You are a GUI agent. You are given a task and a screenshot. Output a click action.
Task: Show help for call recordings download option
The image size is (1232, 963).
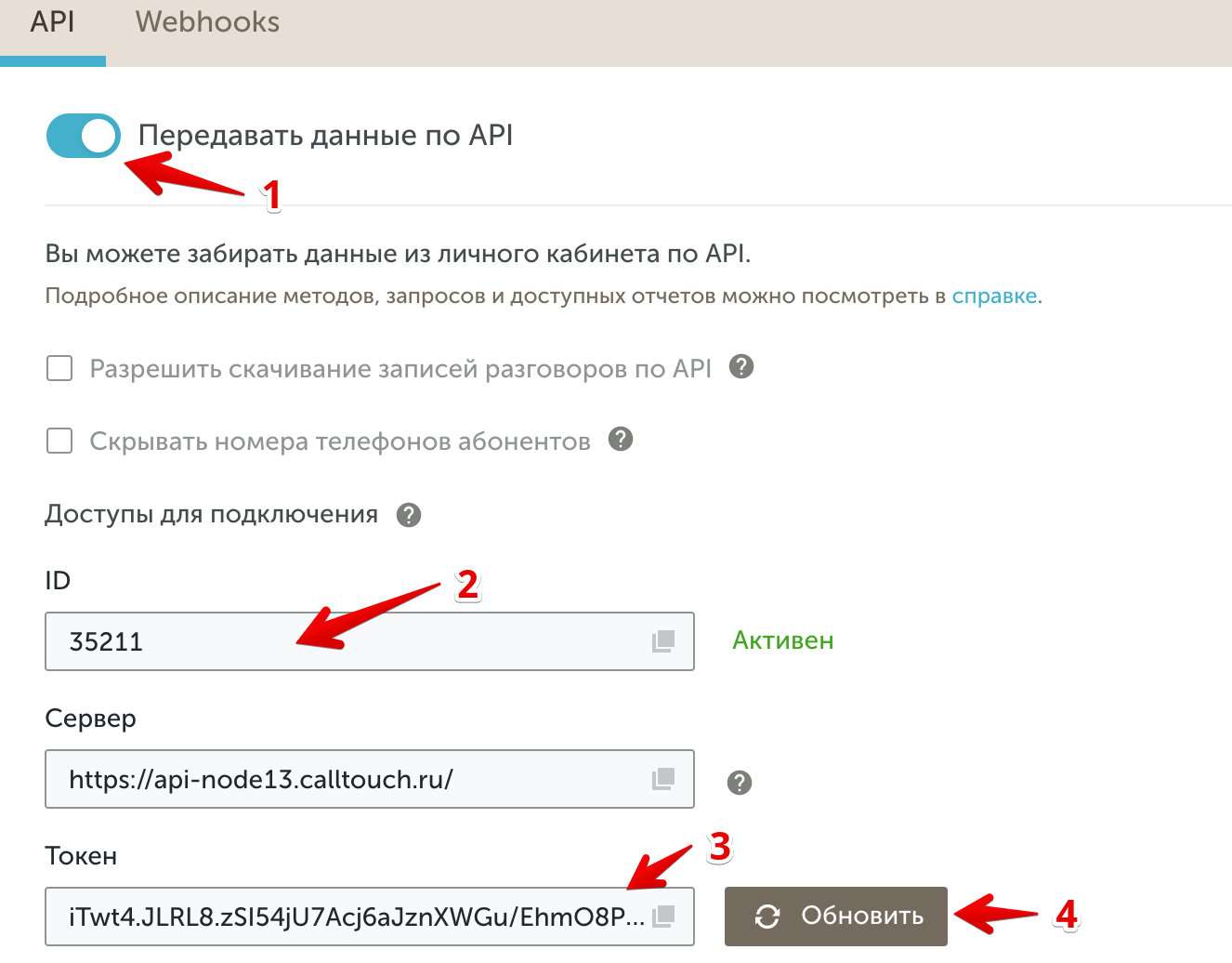tap(741, 367)
